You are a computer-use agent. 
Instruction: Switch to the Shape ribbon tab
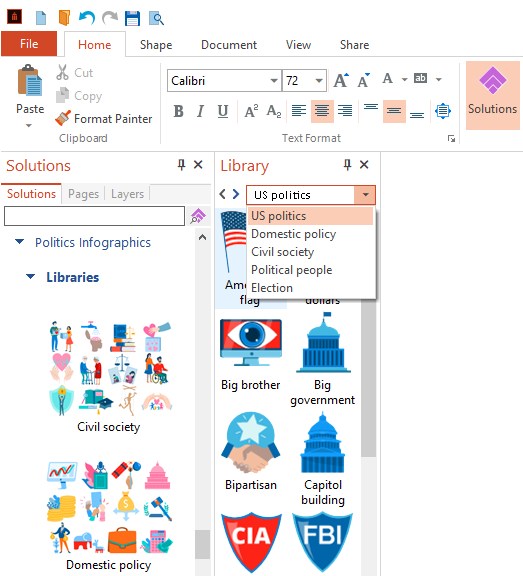click(156, 44)
